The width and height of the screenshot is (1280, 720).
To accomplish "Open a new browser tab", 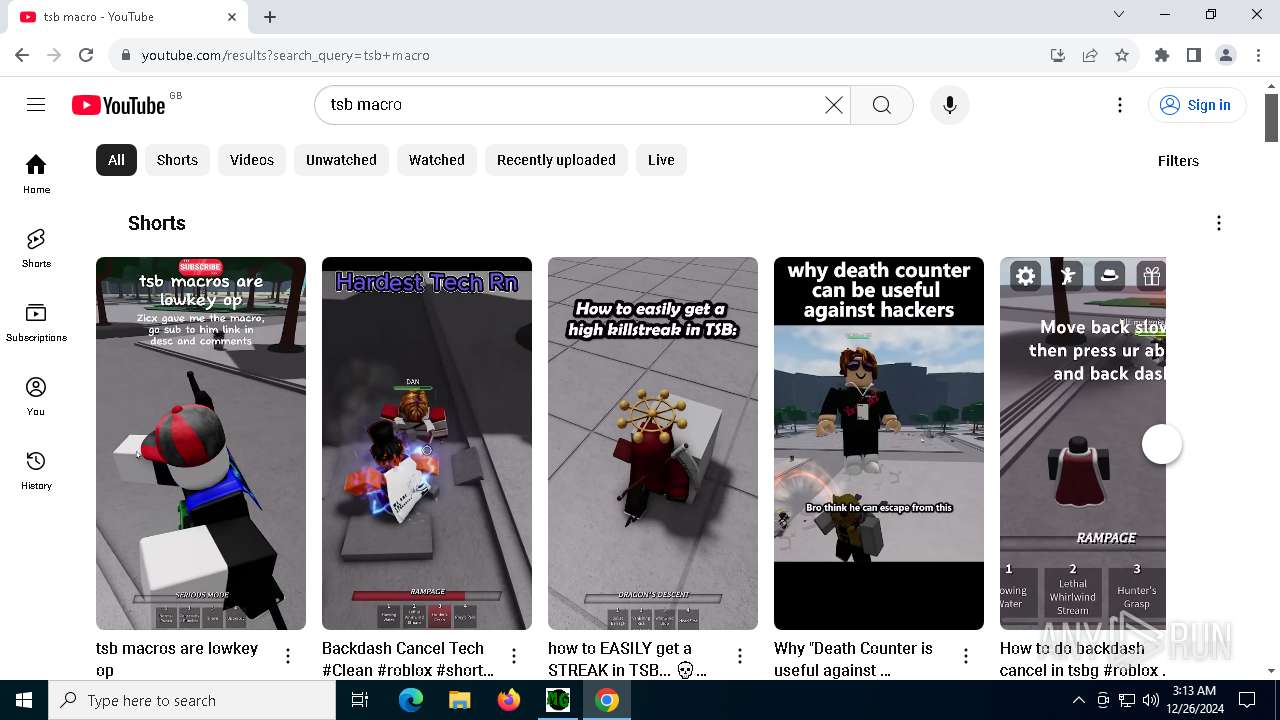I will point(270,17).
